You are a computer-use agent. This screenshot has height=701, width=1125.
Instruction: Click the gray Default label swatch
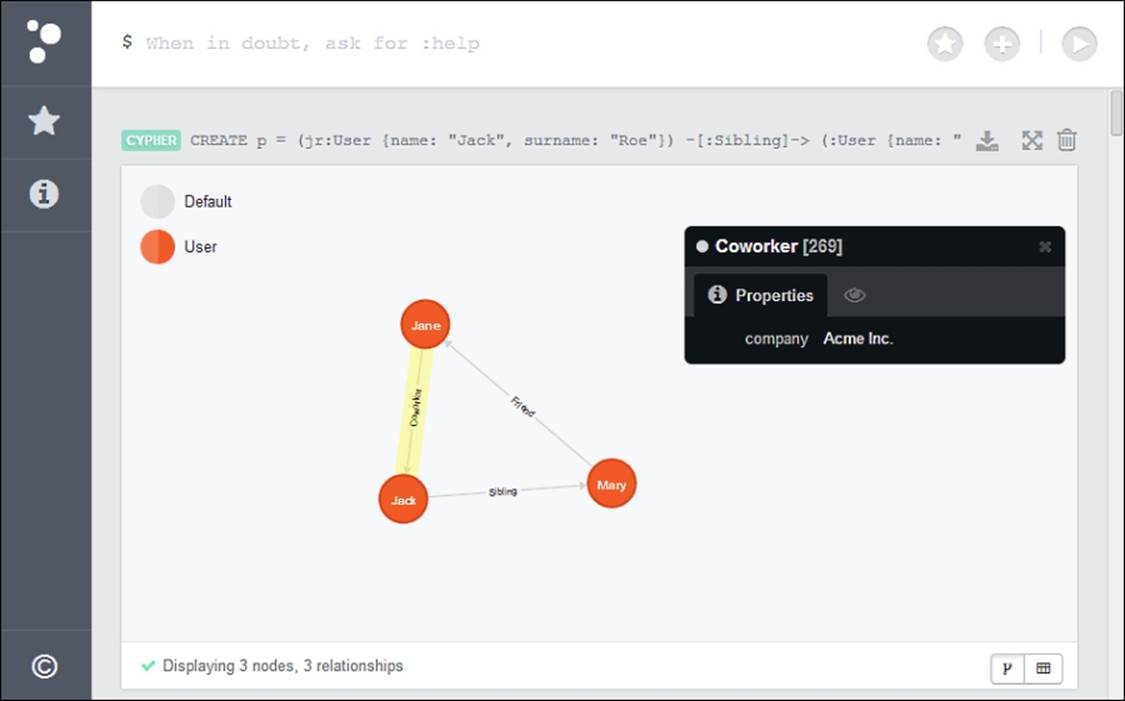[157, 202]
